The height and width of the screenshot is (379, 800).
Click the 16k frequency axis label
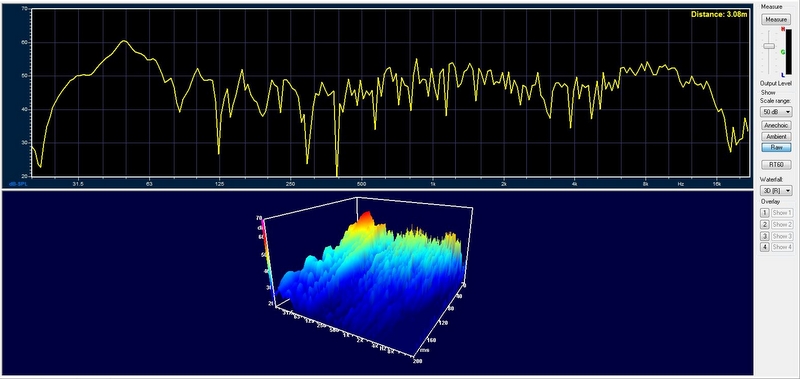[x=716, y=183]
